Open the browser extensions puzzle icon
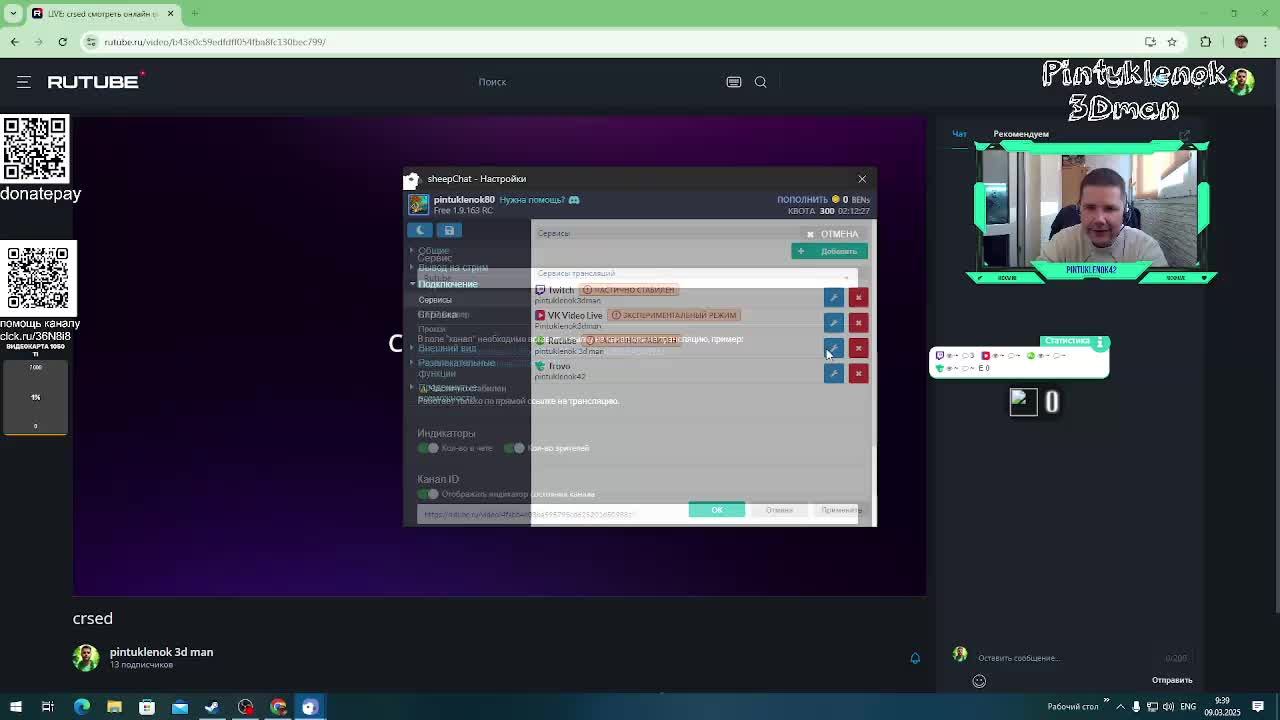The height and width of the screenshot is (720, 1280). click(x=1205, y=42)
